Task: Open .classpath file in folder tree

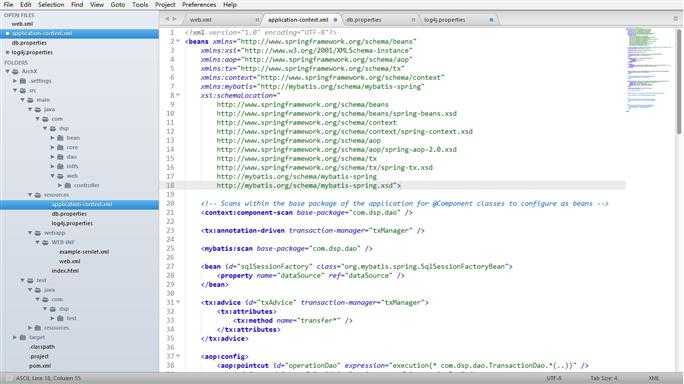Action: pos(43,347)
